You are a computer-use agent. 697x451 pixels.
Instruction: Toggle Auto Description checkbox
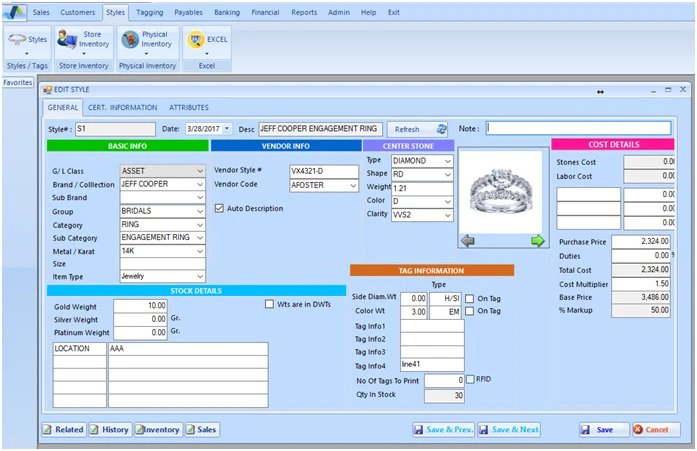(x=219, y=208)
